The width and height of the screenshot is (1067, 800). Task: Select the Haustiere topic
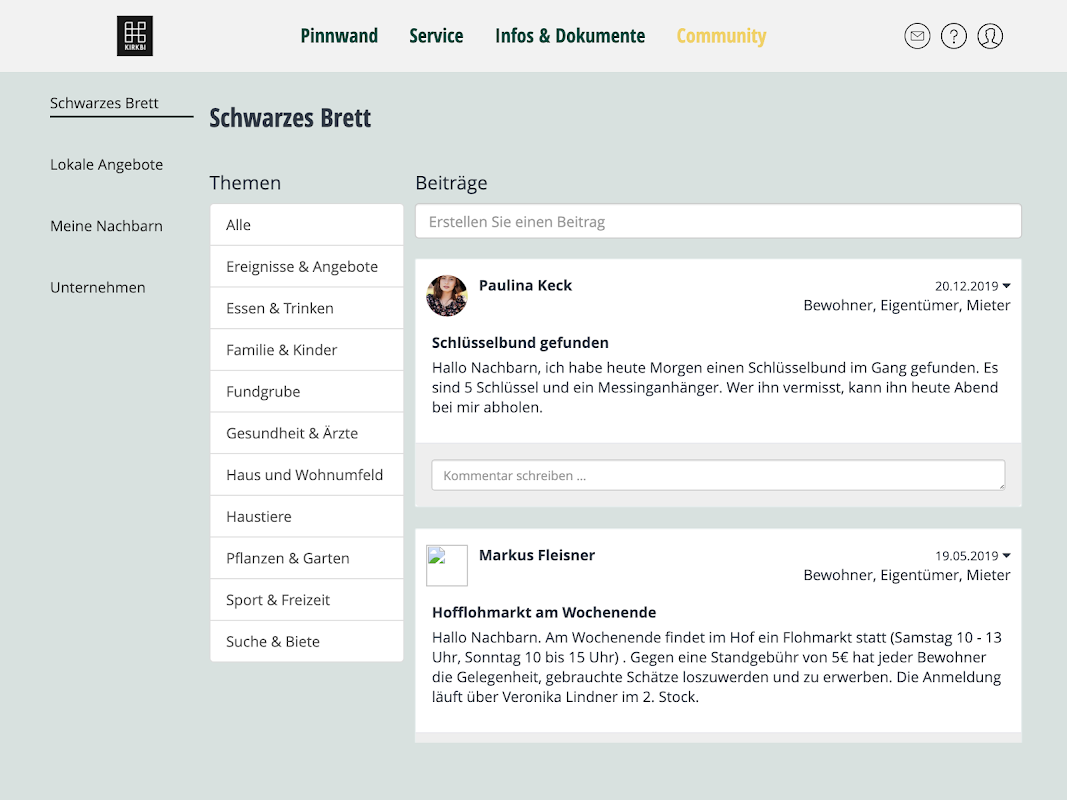(x=307, y=516)
